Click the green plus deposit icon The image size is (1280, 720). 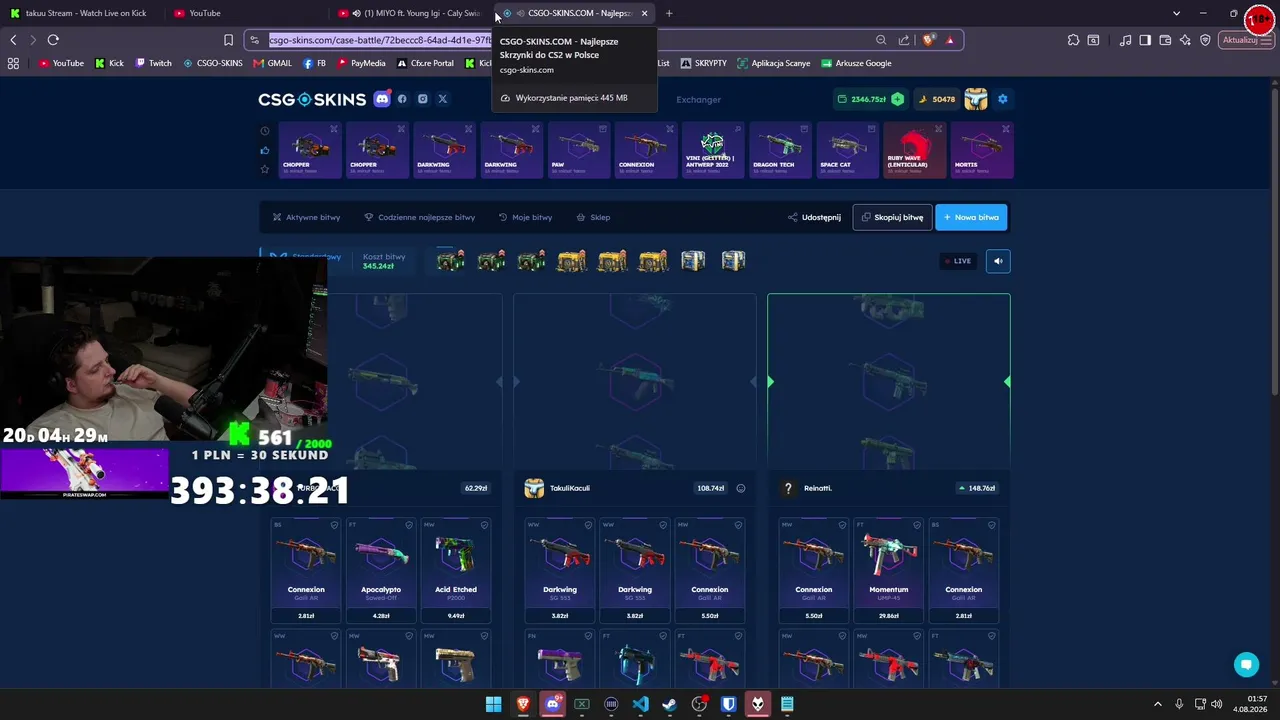coord(897,99)
